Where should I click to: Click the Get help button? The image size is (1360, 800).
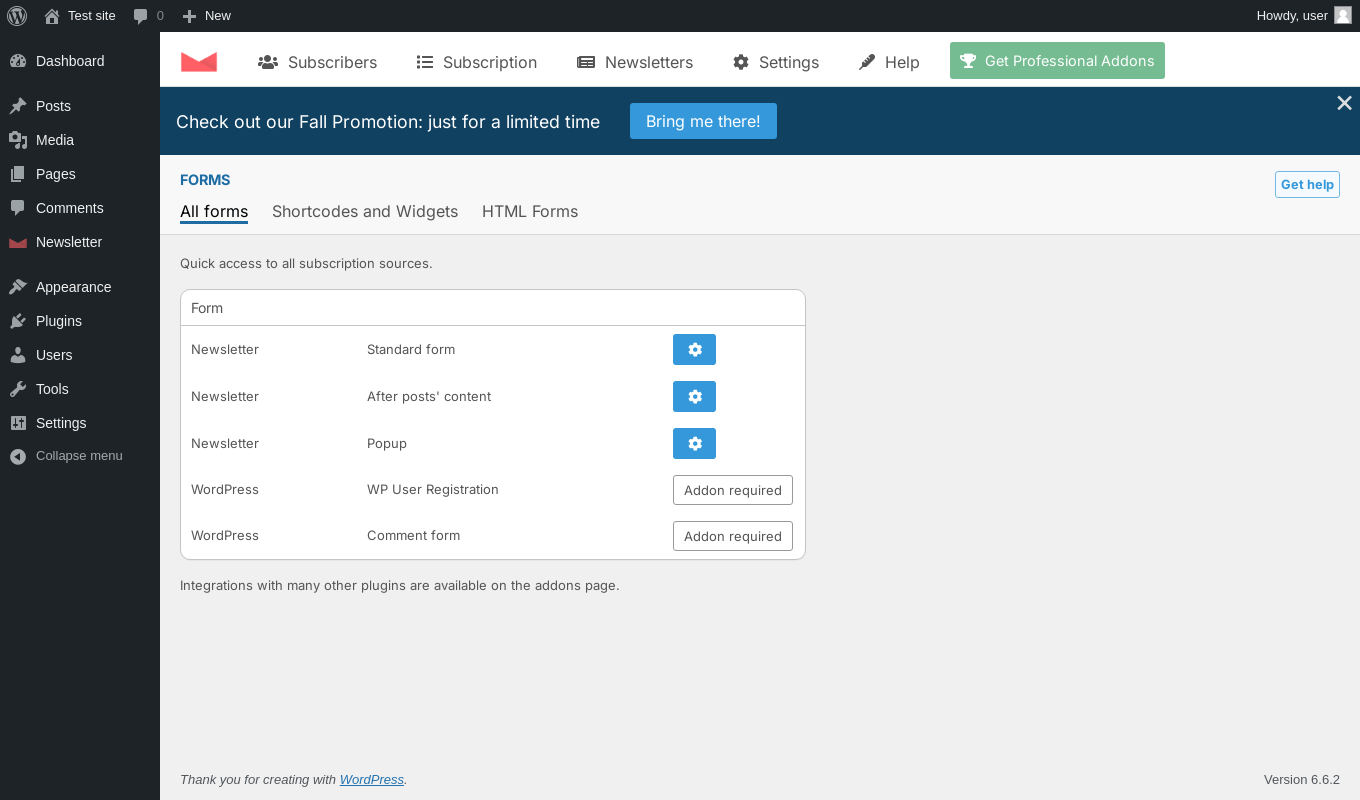1307,184
